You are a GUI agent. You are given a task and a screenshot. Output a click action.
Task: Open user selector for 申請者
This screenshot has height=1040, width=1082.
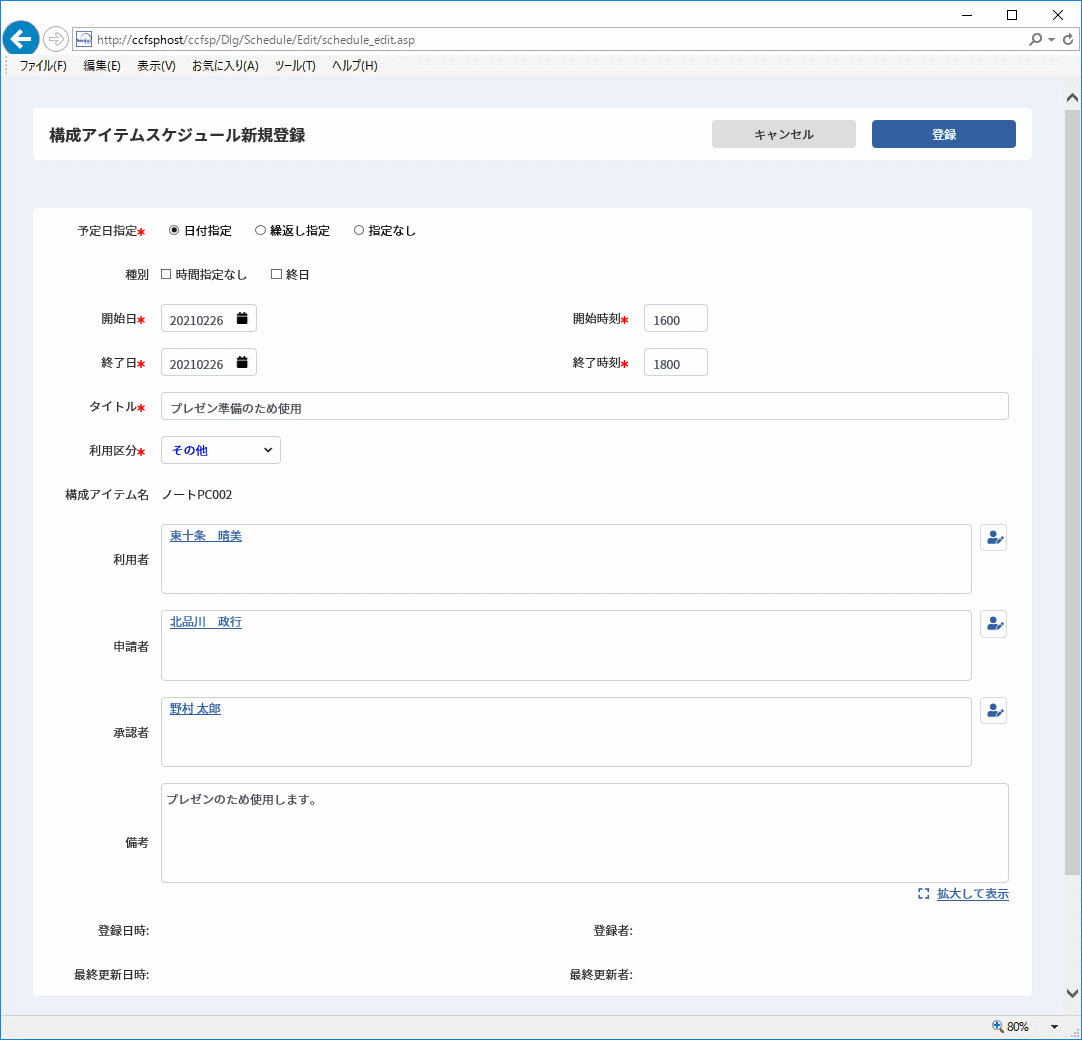[x=994, y=624]
